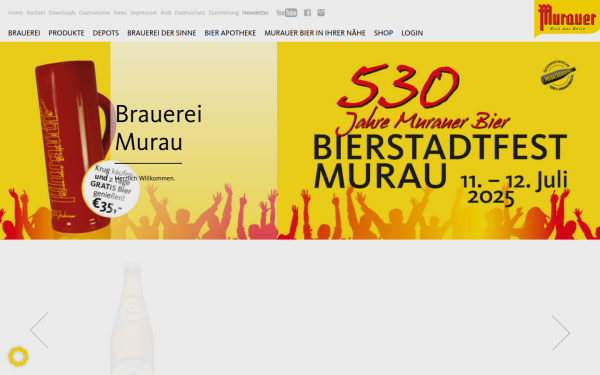Open the LOGIN menu item
This screenshot has width=600, height=375.
point(412,33)
